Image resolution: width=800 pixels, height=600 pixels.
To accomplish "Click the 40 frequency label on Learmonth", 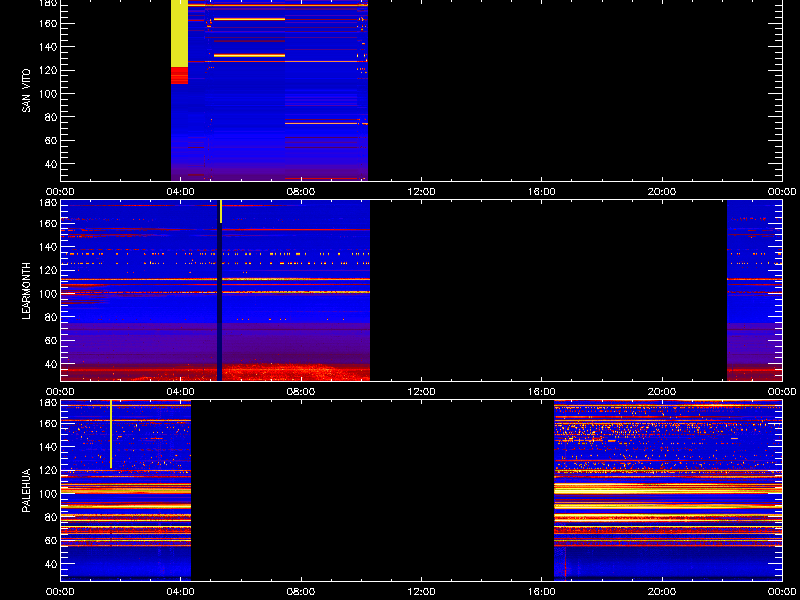I will point(52,364).
